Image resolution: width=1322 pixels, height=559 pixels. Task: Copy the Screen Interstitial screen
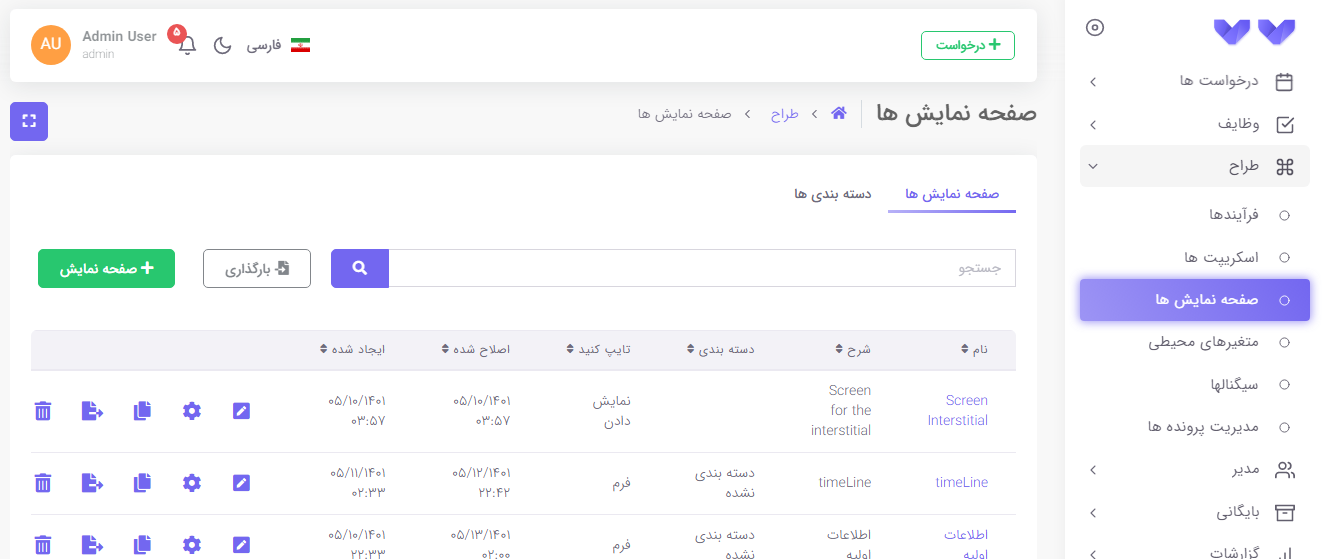pos(142,410)
